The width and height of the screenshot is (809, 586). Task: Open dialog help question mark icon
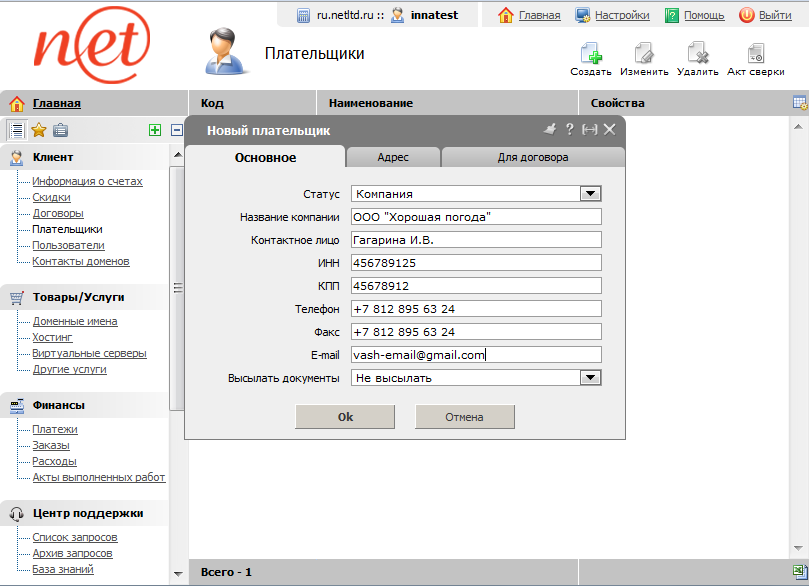coord(569,129)
